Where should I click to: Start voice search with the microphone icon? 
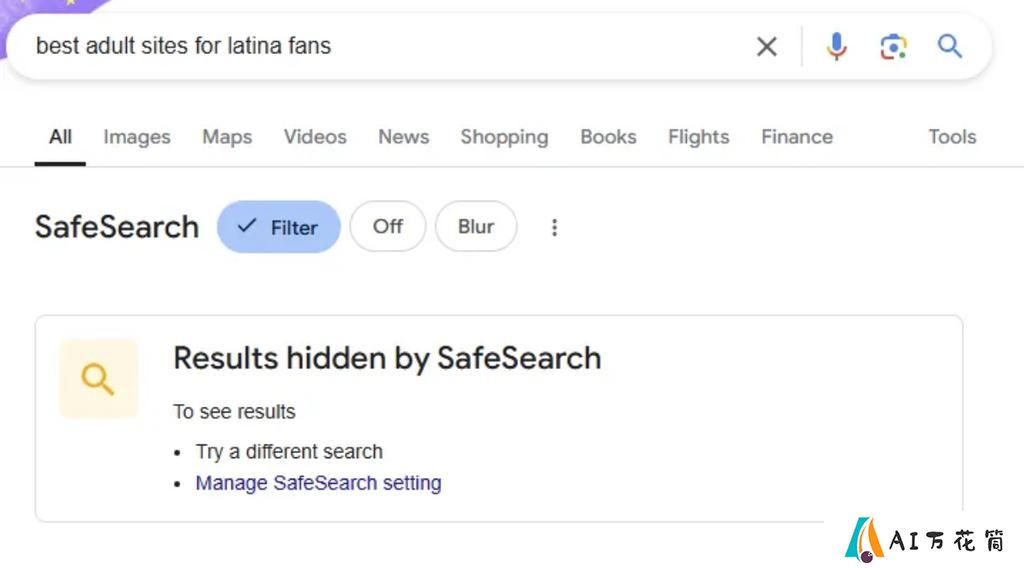[836, 46]
